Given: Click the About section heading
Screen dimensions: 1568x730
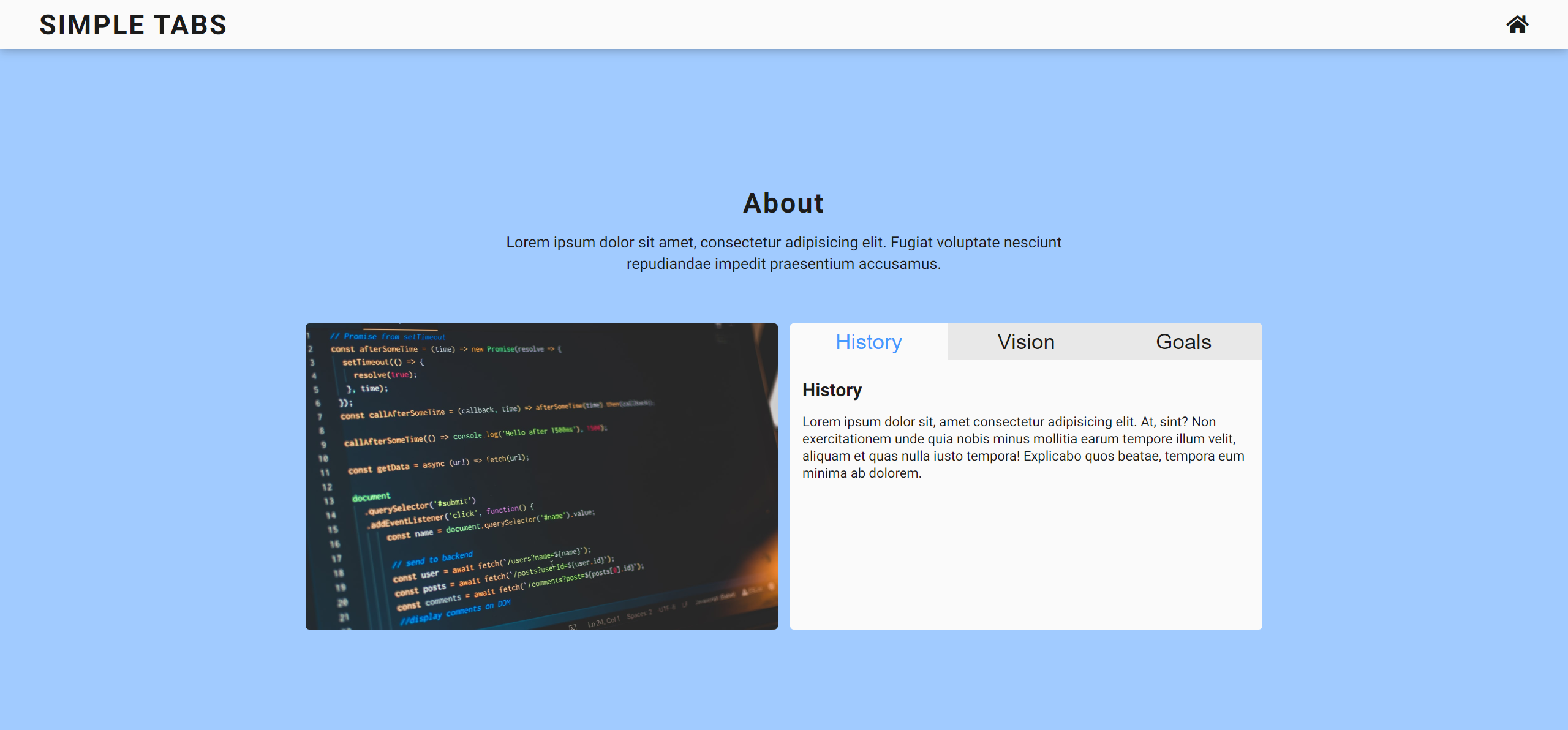Looking at the screenshot, I should tap(783, 203).
